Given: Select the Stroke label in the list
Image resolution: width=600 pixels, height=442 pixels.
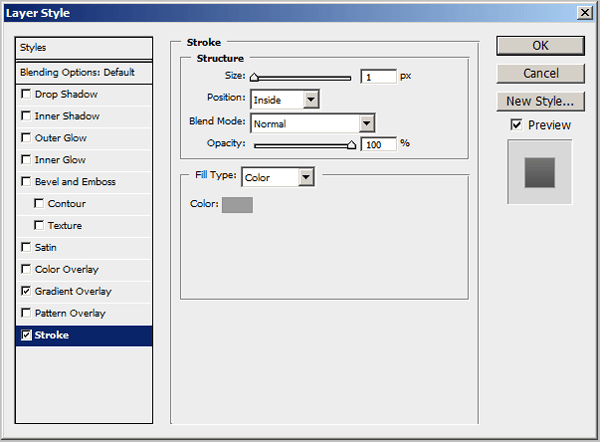Looking at the screenshot, I should pyautogui.click(x=52, y=335).
